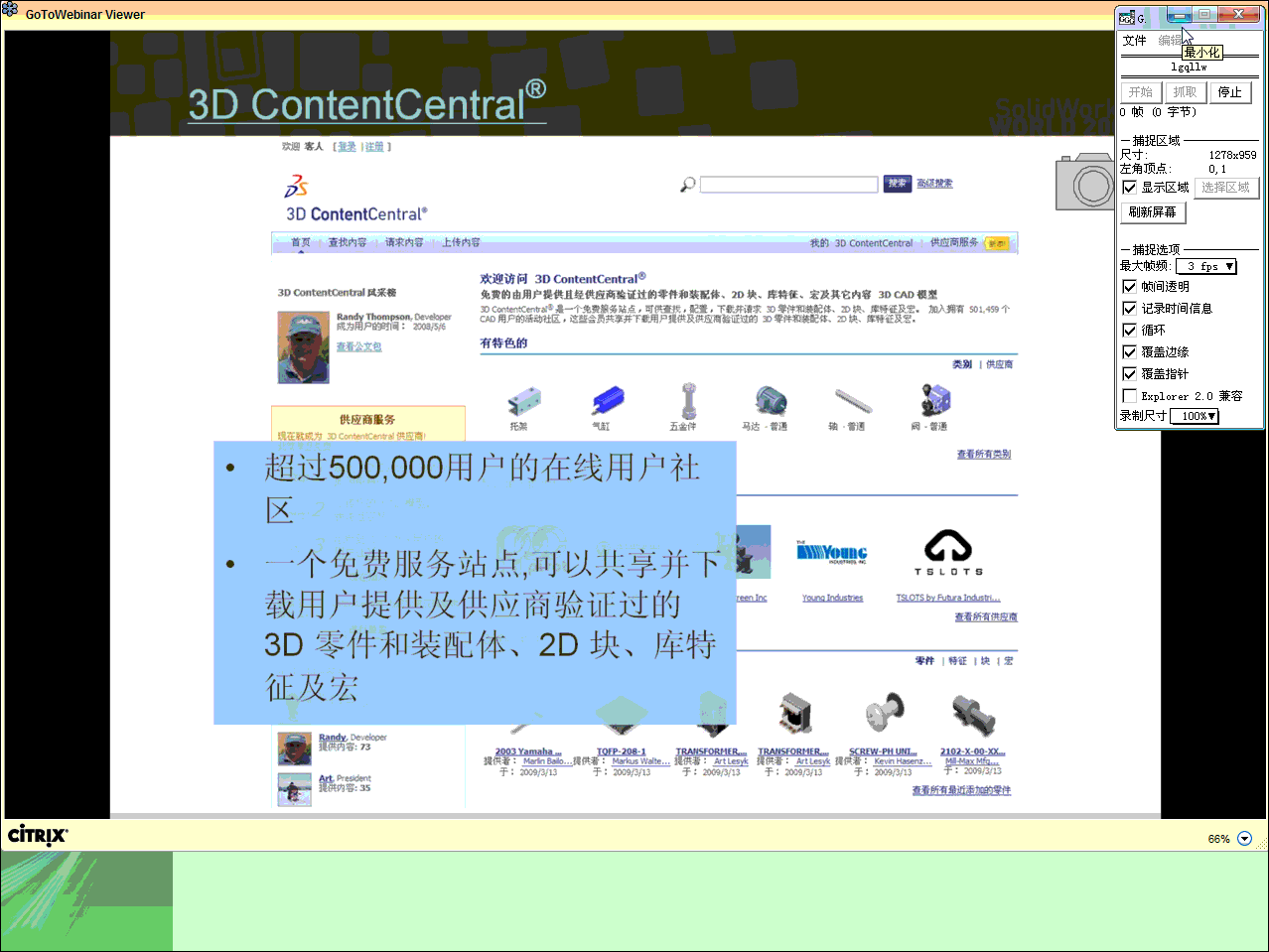Open the 阀 valve category icon
Image resolution: width=1269 pixels, height=952 pixels.
point(934,400)
